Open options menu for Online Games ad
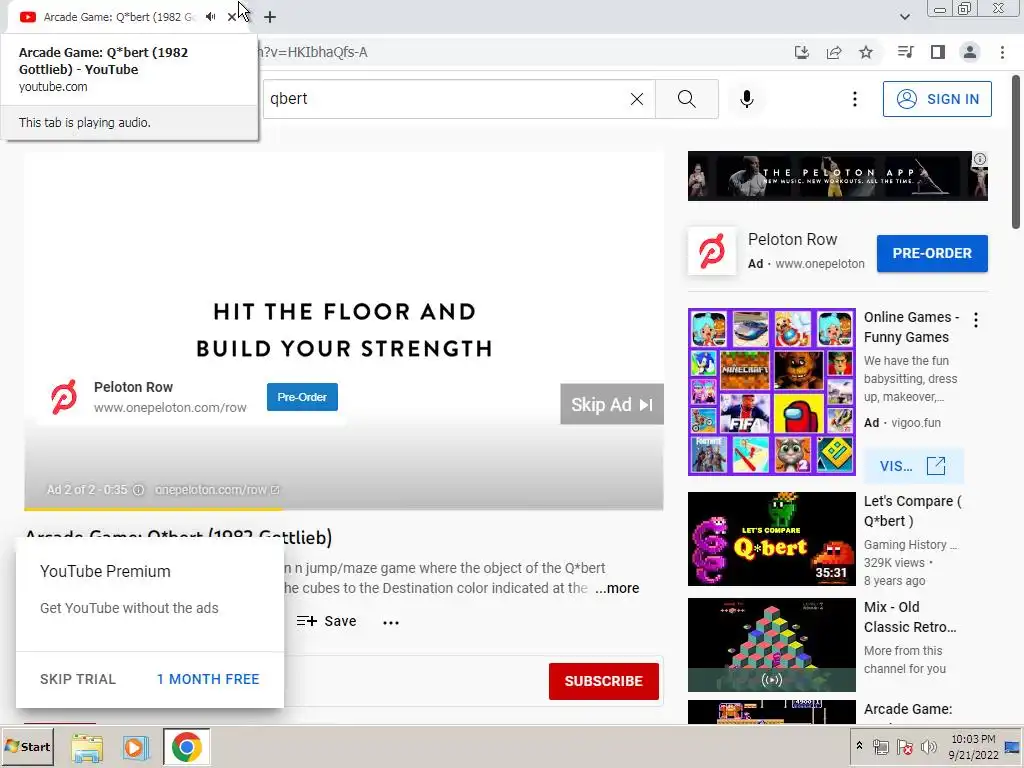Image resolution: width=1024 pixels, height=768 pixels. pos(976,320)
